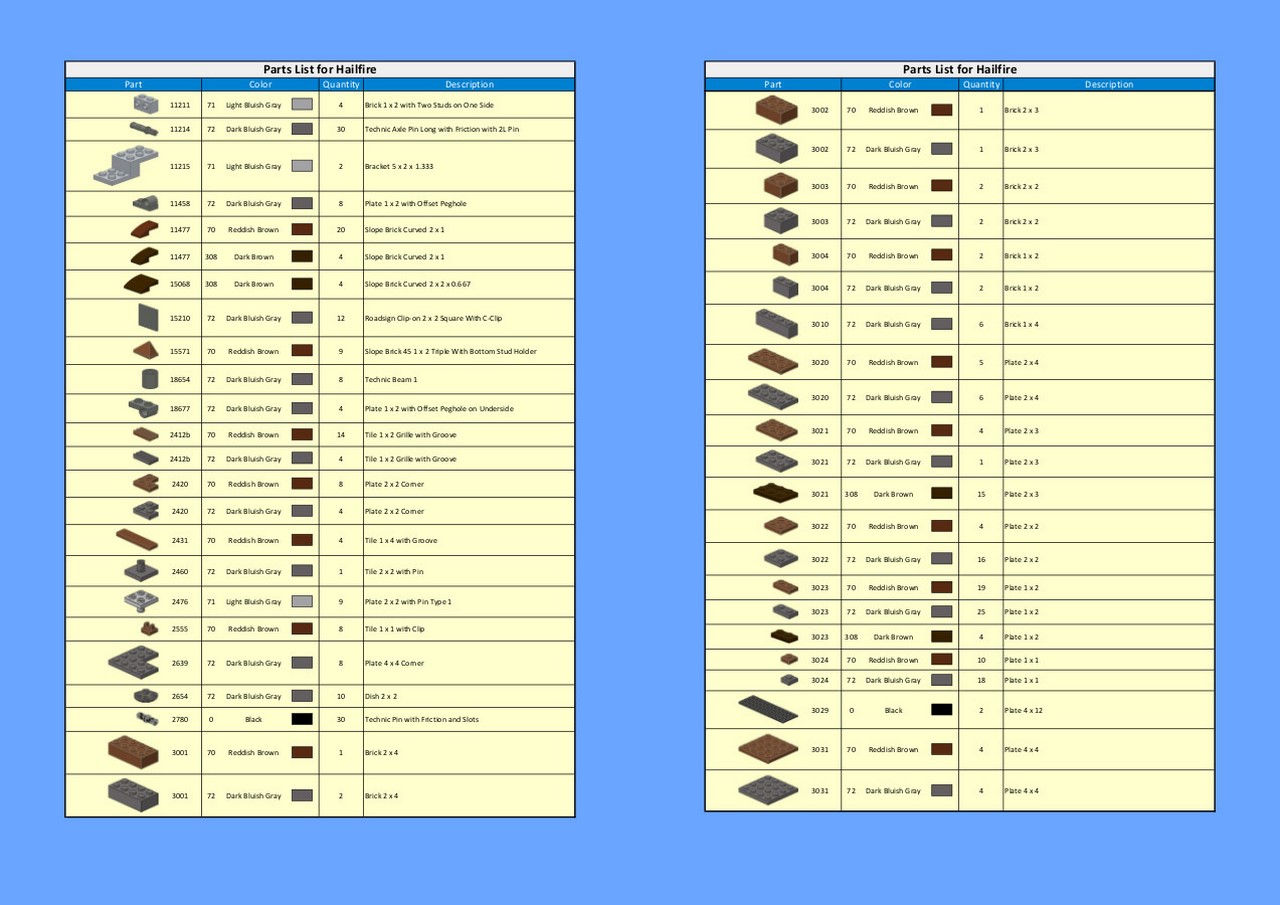Select 'Slope Brick Curved 2 x 2 x 0.667' text

coord(417,284)
